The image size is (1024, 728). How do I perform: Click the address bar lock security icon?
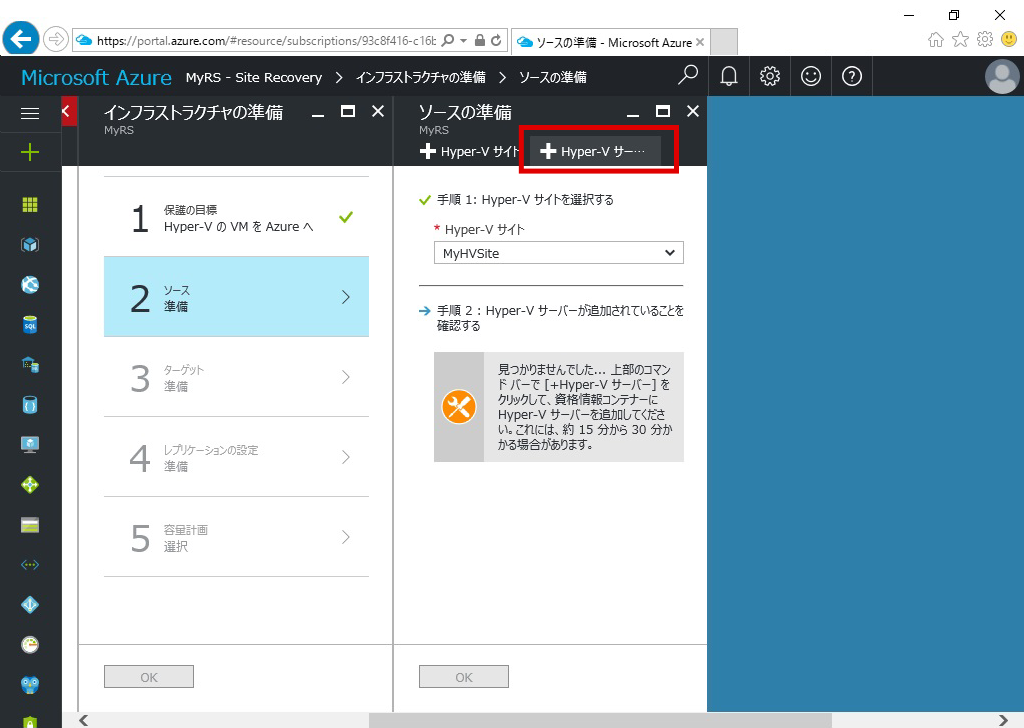click(479, 40)
